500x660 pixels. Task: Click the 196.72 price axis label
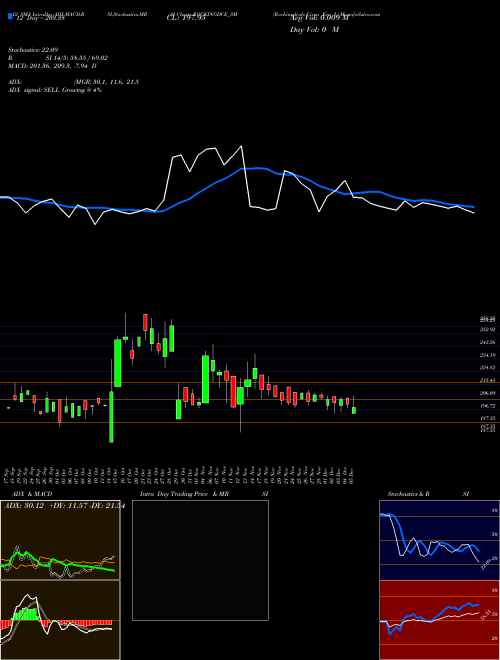coord(487,406)
